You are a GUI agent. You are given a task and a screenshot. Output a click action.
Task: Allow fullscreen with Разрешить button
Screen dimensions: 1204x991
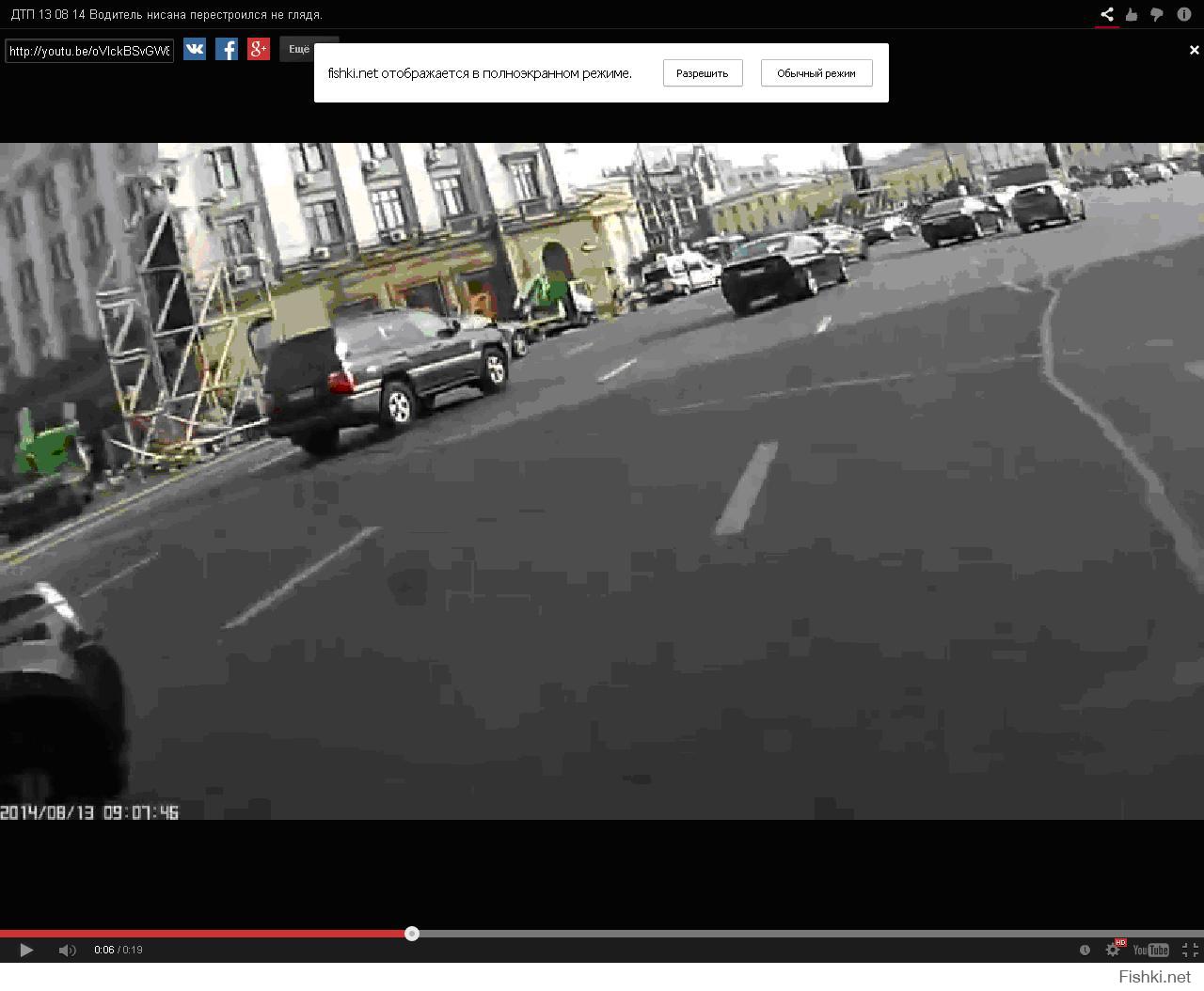702,73
